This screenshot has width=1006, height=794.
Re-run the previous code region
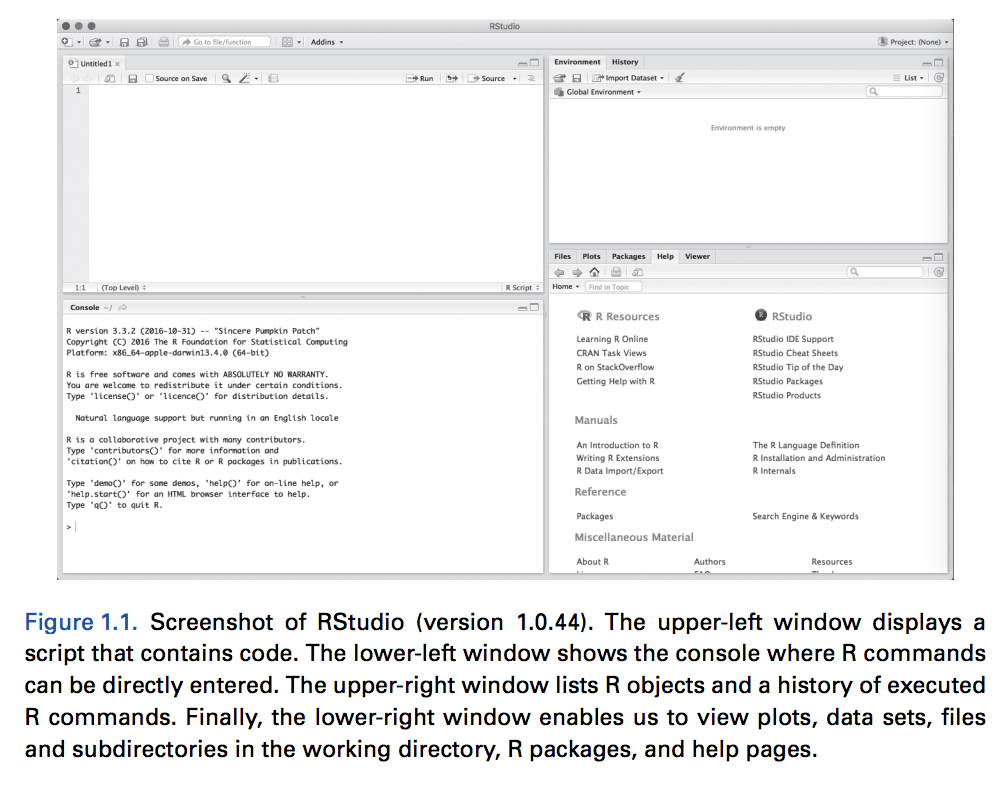tap(452, 78)
